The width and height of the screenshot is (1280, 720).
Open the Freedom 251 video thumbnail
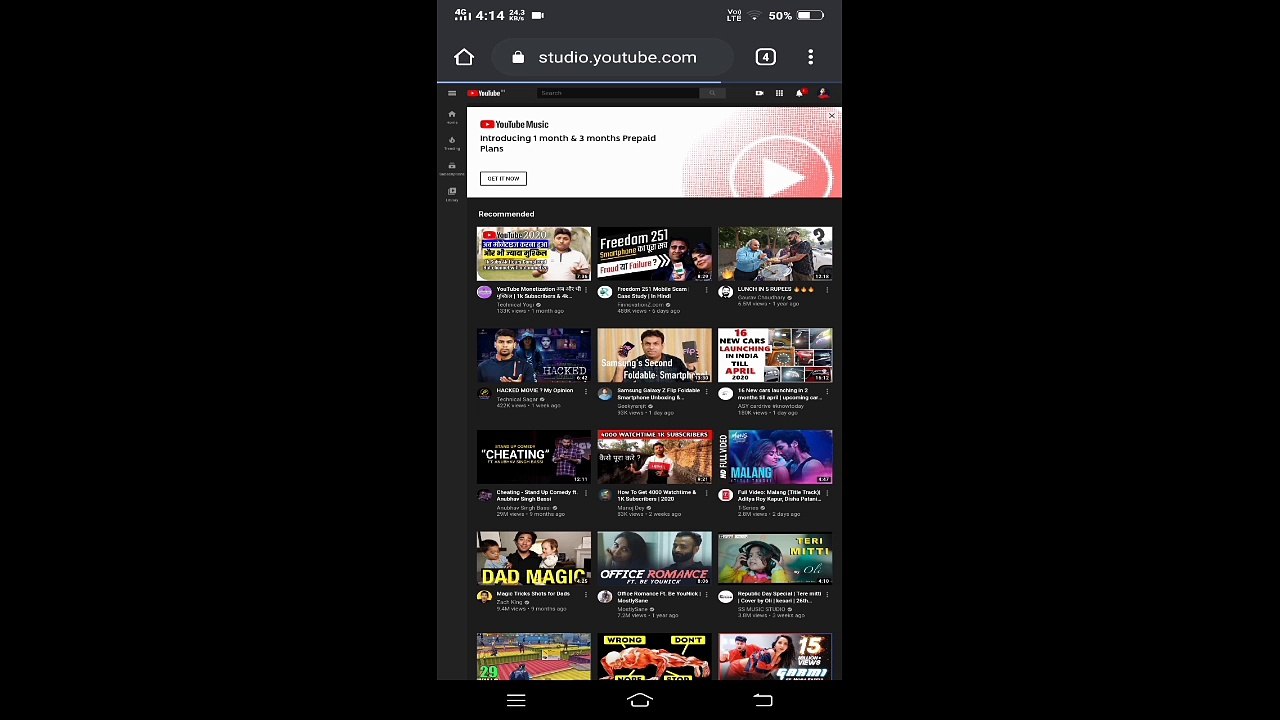click(654, 254)
